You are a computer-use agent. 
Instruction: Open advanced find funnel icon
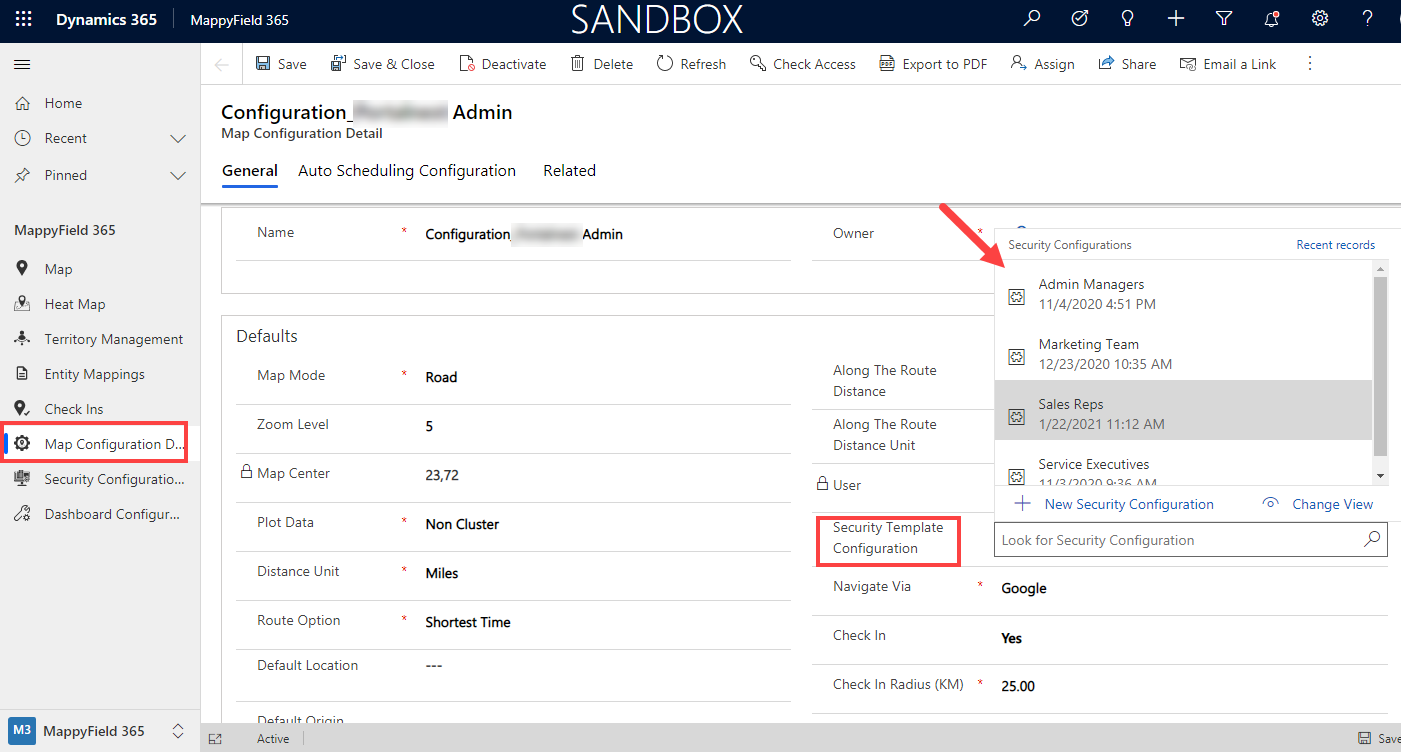[1224, 19]
